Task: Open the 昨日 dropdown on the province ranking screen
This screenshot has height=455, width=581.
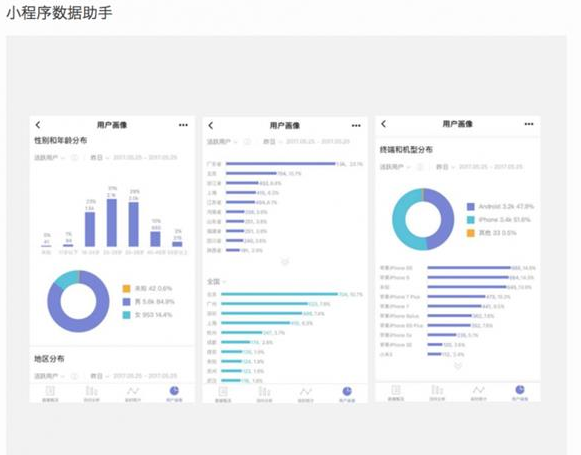Action: pyautogui.click(x=272, y=142)
